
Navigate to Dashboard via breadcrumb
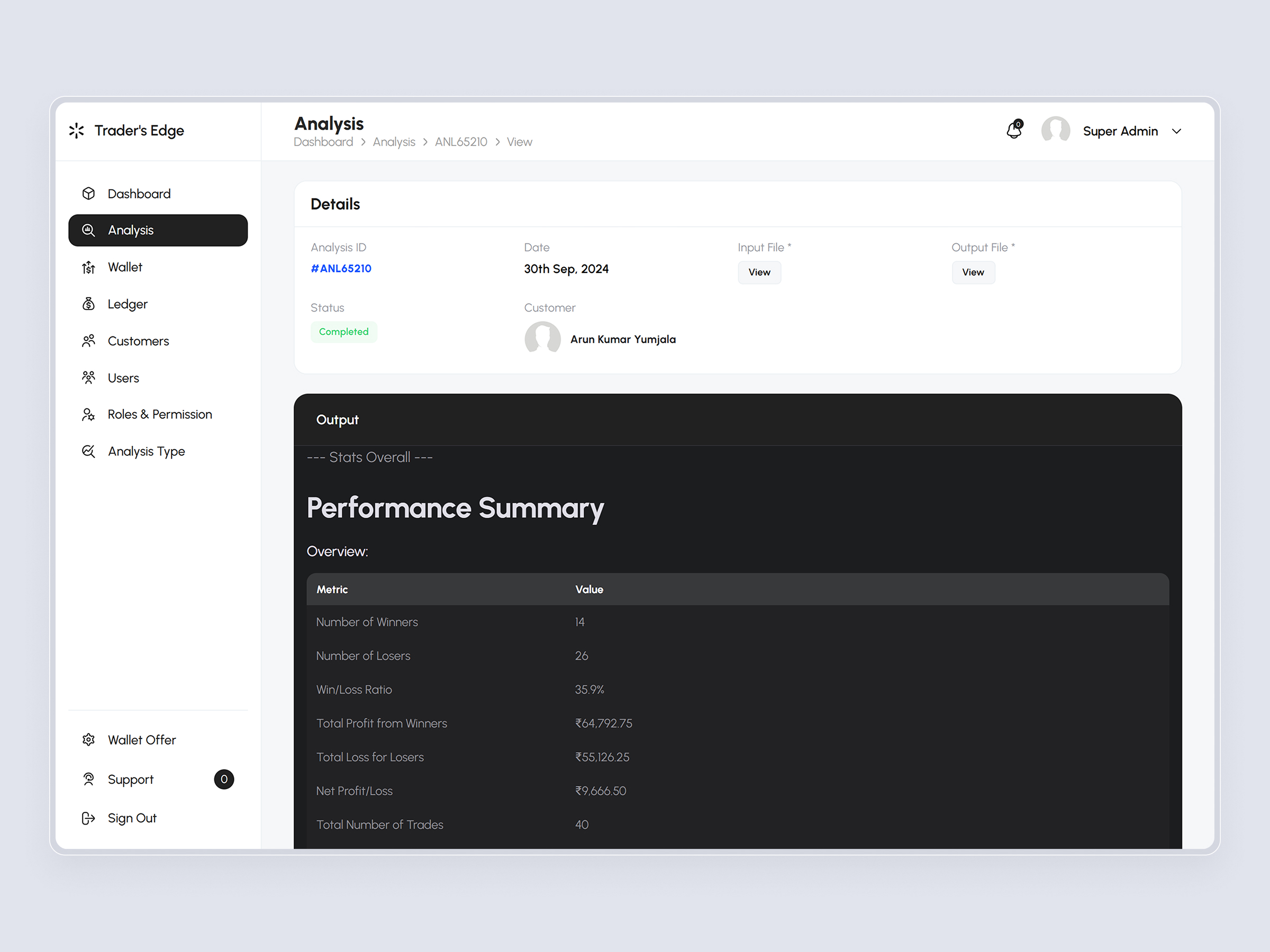[x=323, y=142]
